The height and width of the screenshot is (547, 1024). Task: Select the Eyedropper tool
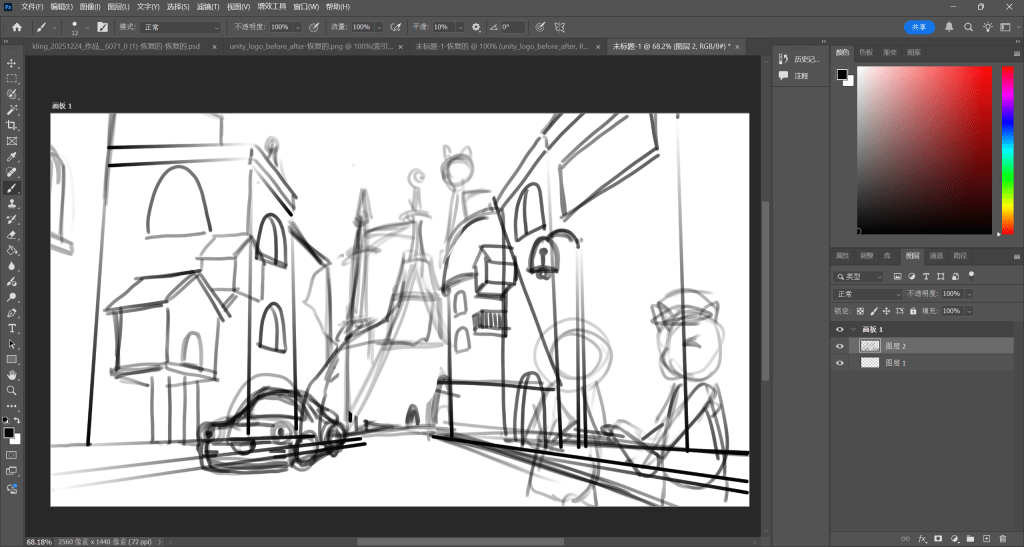[x=12, y=157]
